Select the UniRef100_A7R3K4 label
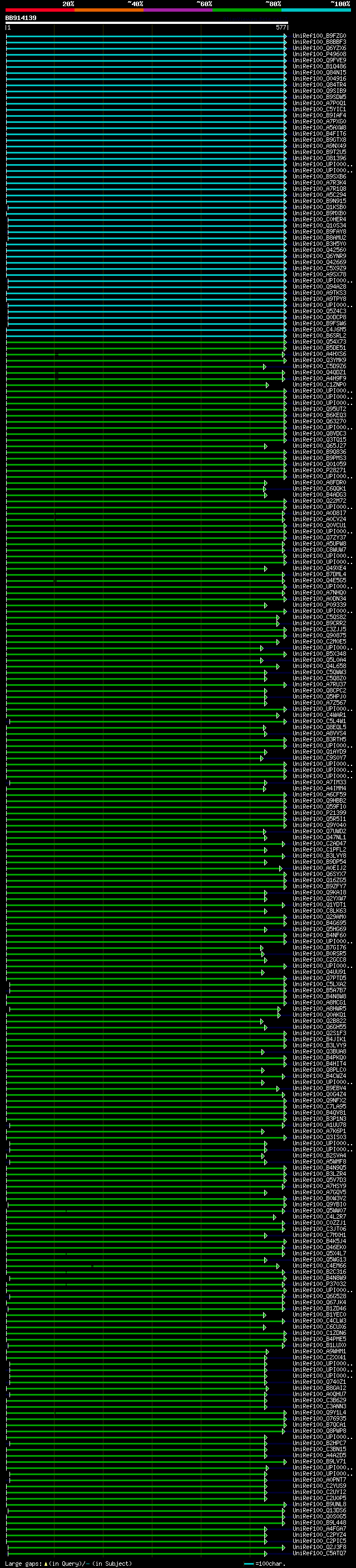Viewport: 356px width, 1568px height. click(319, 182)
